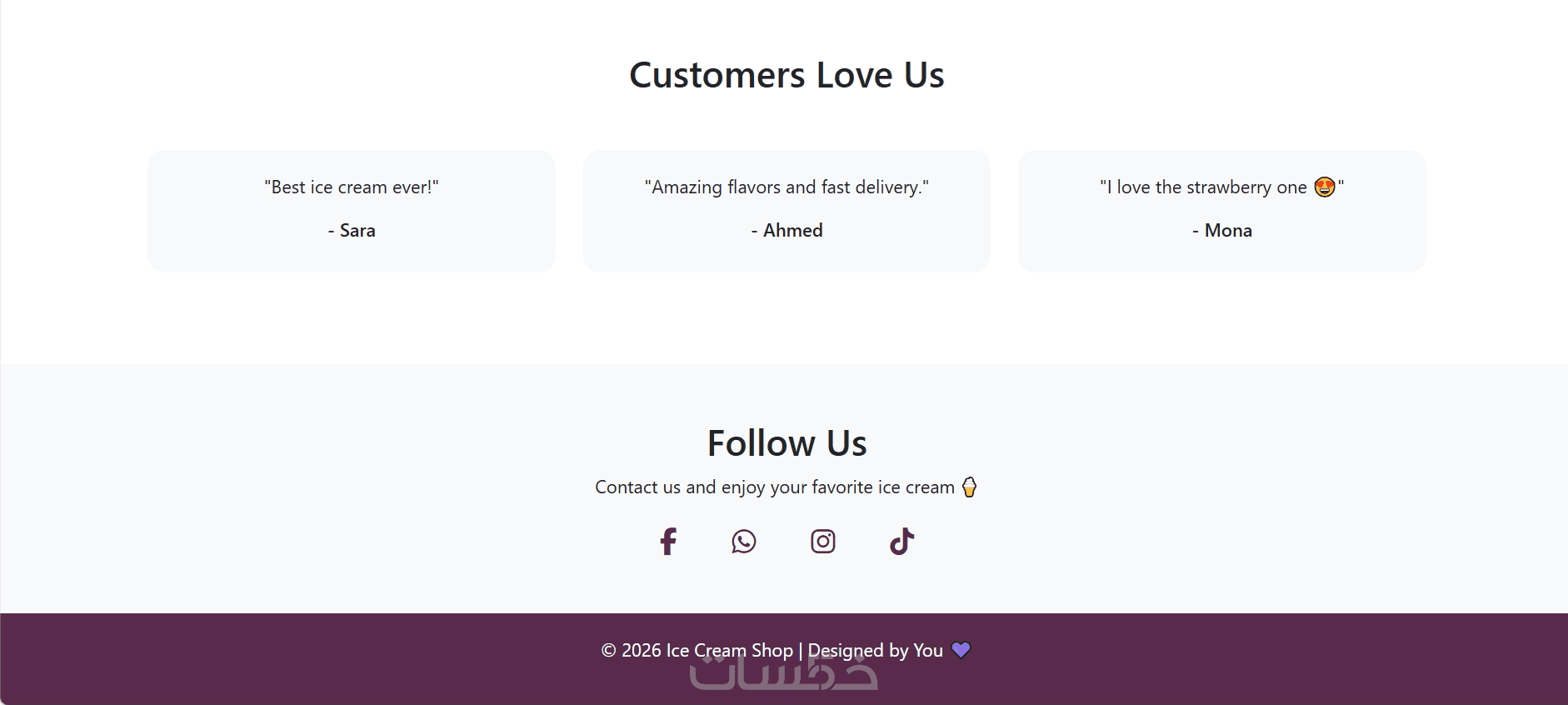Click the copyright © symbol in footer
This screenshot has width=1568, height=705.
608,650
